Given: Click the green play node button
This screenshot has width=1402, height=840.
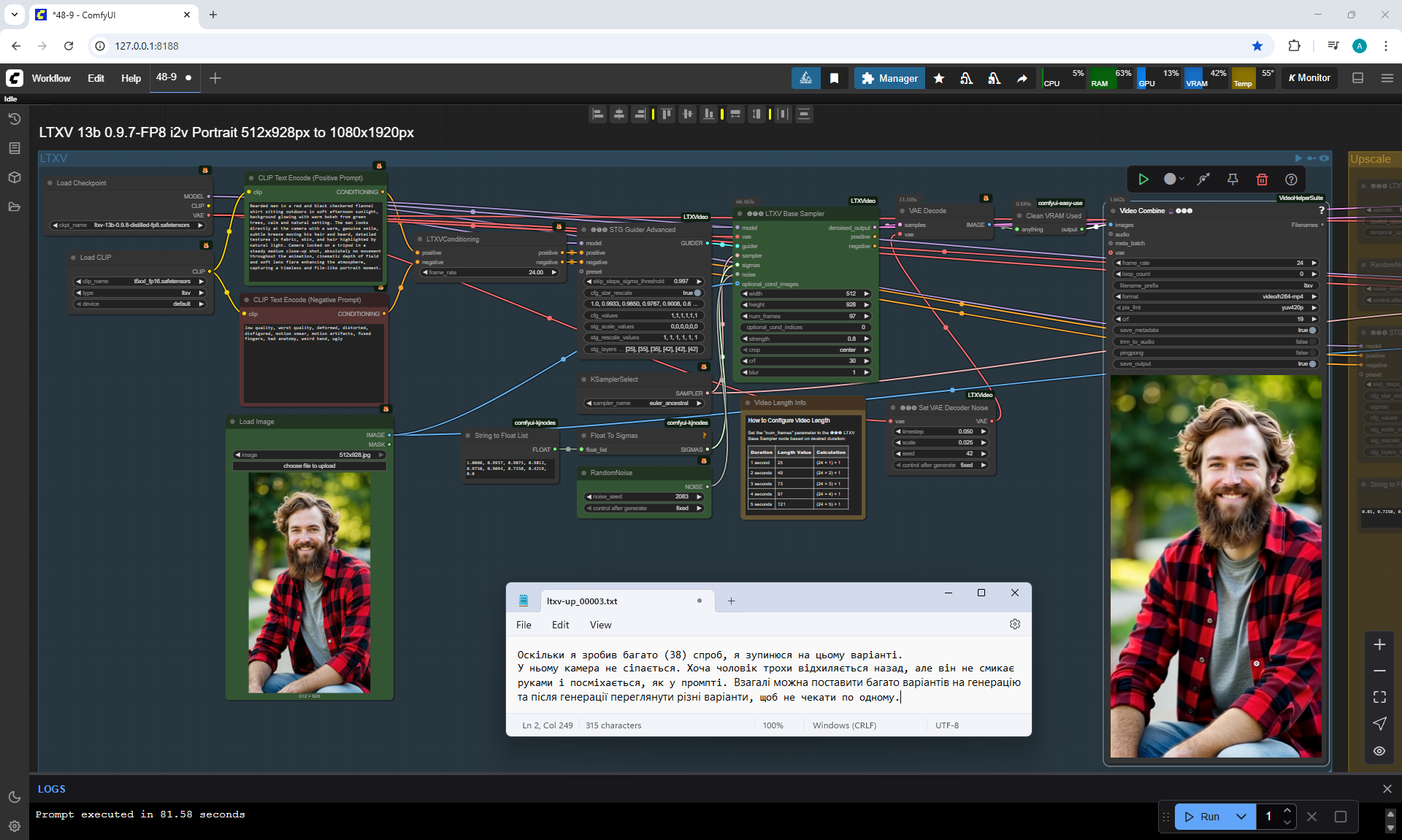Looking at the screenshot, I should coord(1144,180).
